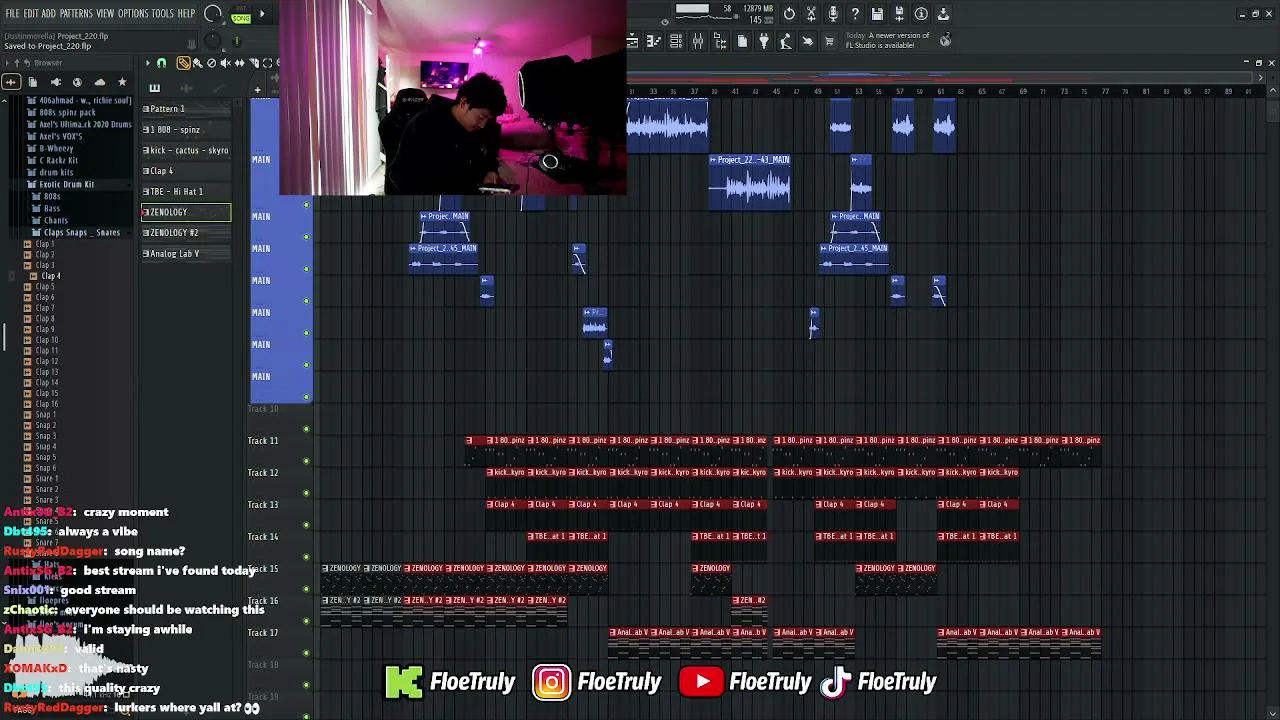Screen dimensions: 1280x720
Task: Save project with the floppy disk icon
Action: pyautogui.click(x=877, y=14)
